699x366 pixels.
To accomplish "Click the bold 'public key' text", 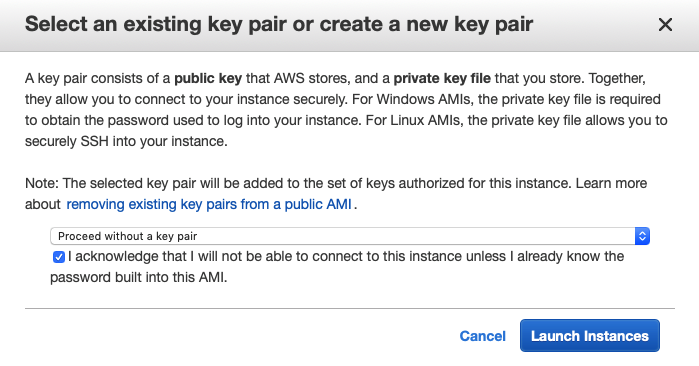I will 208,78.
